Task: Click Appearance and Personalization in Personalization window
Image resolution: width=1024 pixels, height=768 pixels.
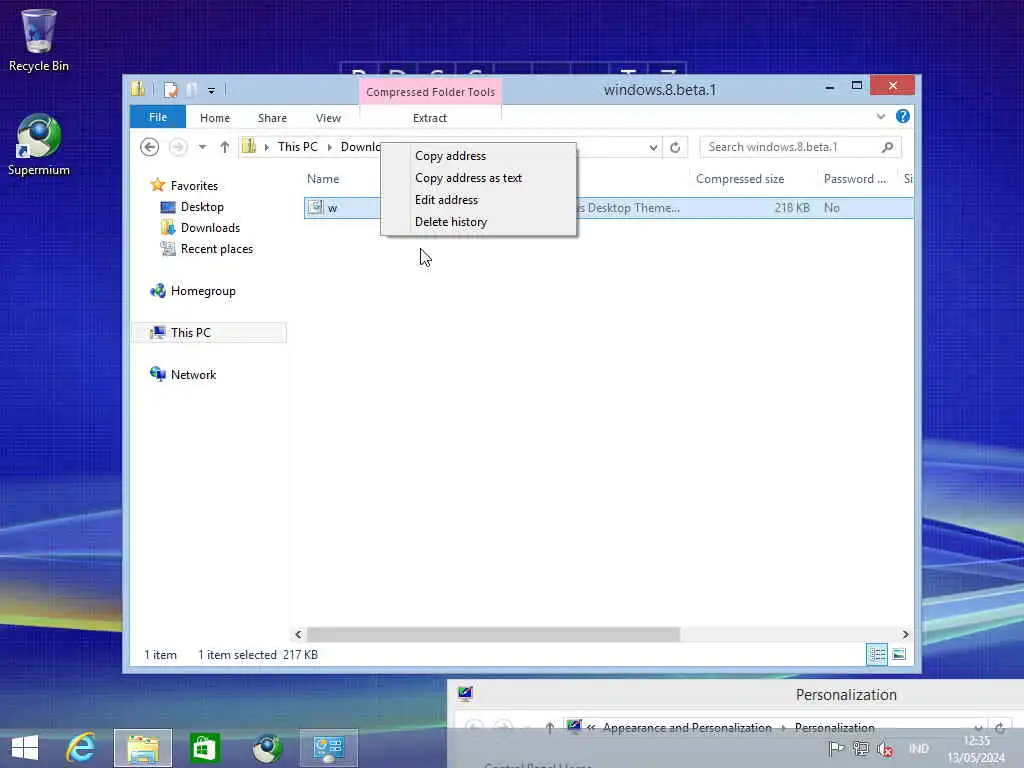Action: 687,728
